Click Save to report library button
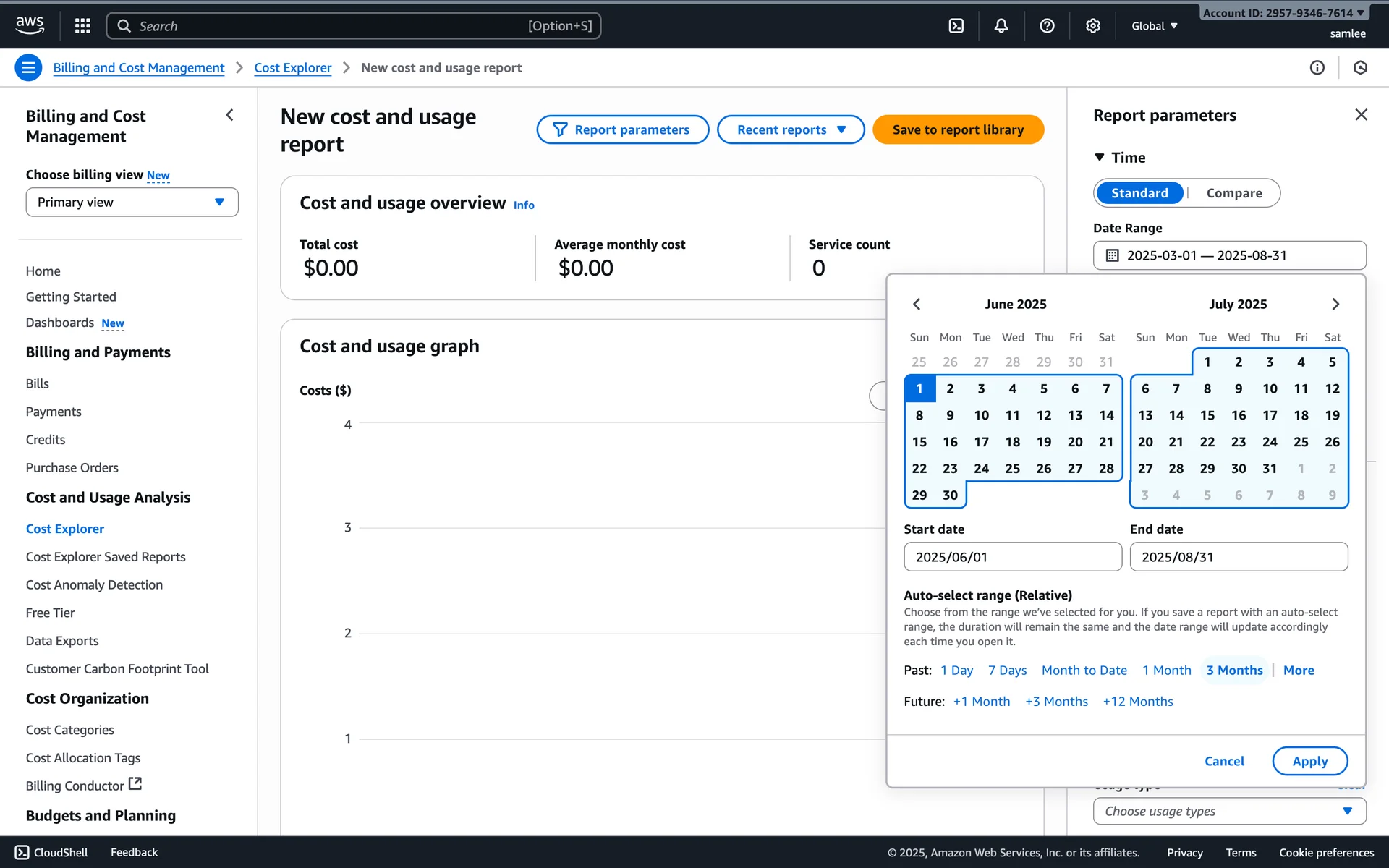Screen dimensions: 1389x868 tap(958, 130)
